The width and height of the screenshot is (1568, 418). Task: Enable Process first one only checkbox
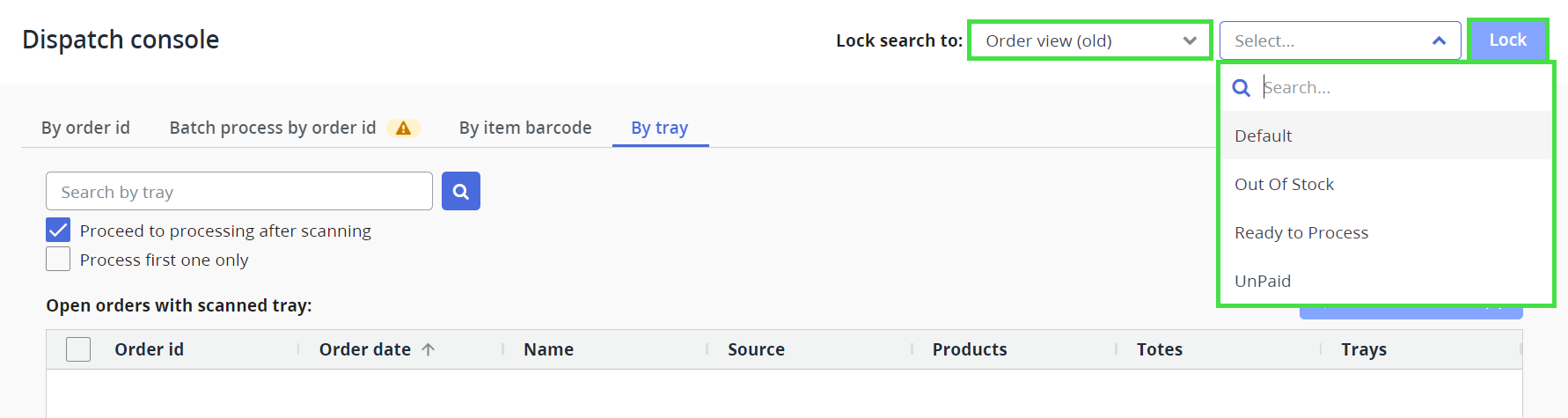pos(58,259)
